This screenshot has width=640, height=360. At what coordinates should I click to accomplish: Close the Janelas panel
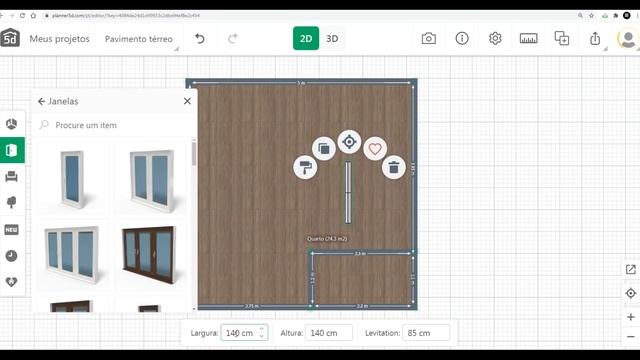click(x=187, y=101)
